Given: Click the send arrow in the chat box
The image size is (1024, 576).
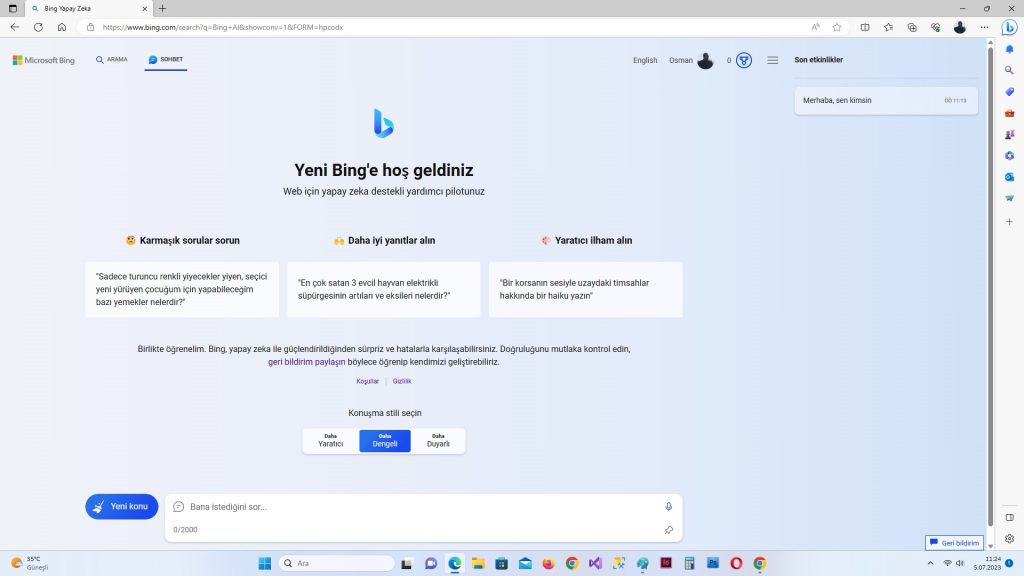Looking at the screenshot, I should click(669, 529).
